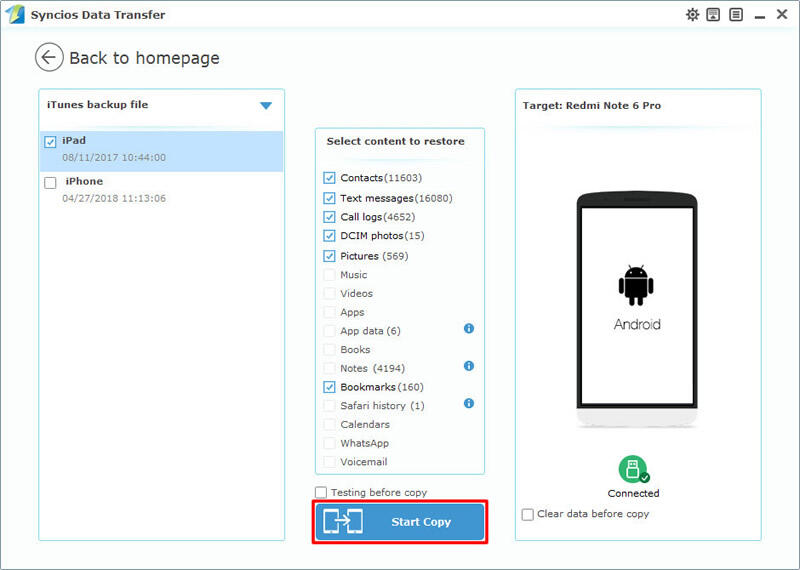Click the Back to homepage link
Viewport: 800px width, 570px height.
pos(144,58)
